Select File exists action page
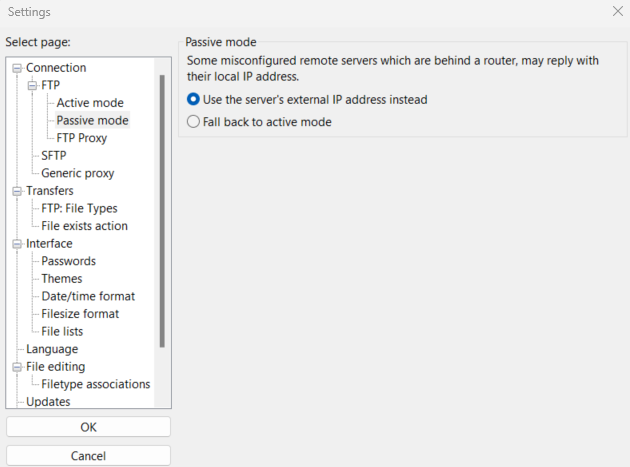This screenshot has width=630, height=467. [x=84, y=226]
